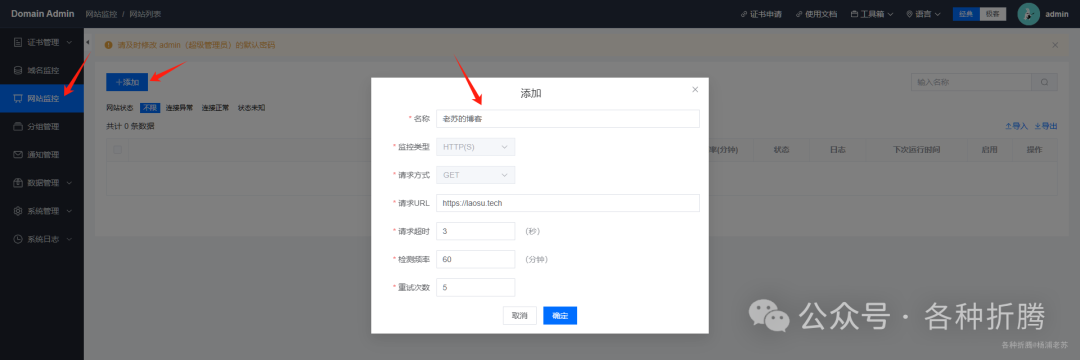Click the admin username text

tap(1057, 14)
